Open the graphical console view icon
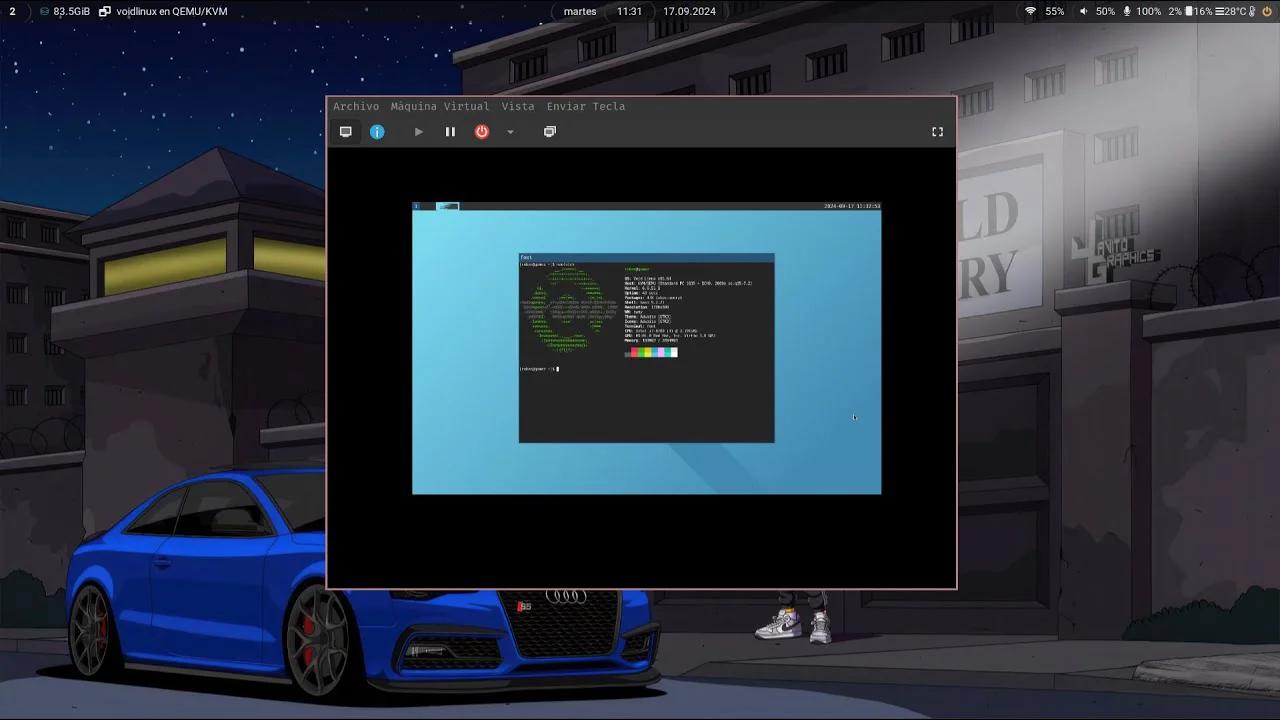 pos(346,131)
